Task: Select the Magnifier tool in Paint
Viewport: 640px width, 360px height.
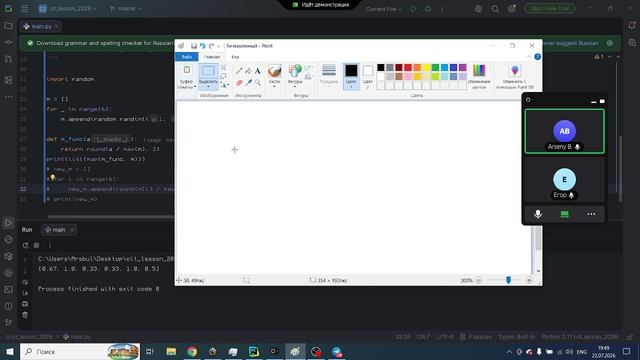Action: coord(258,83)
